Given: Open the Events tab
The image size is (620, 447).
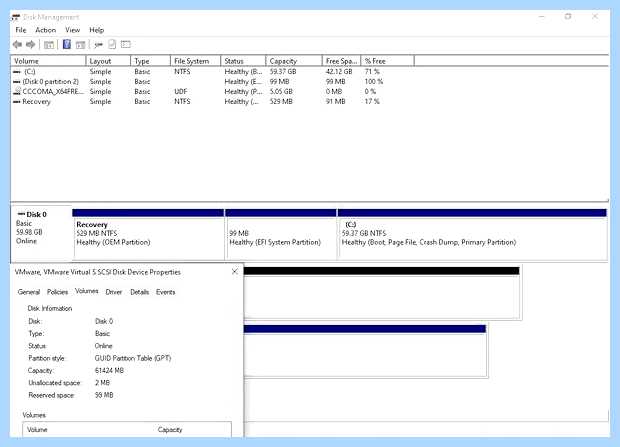Looking at the screenshot, I should (x=165, y=292).
